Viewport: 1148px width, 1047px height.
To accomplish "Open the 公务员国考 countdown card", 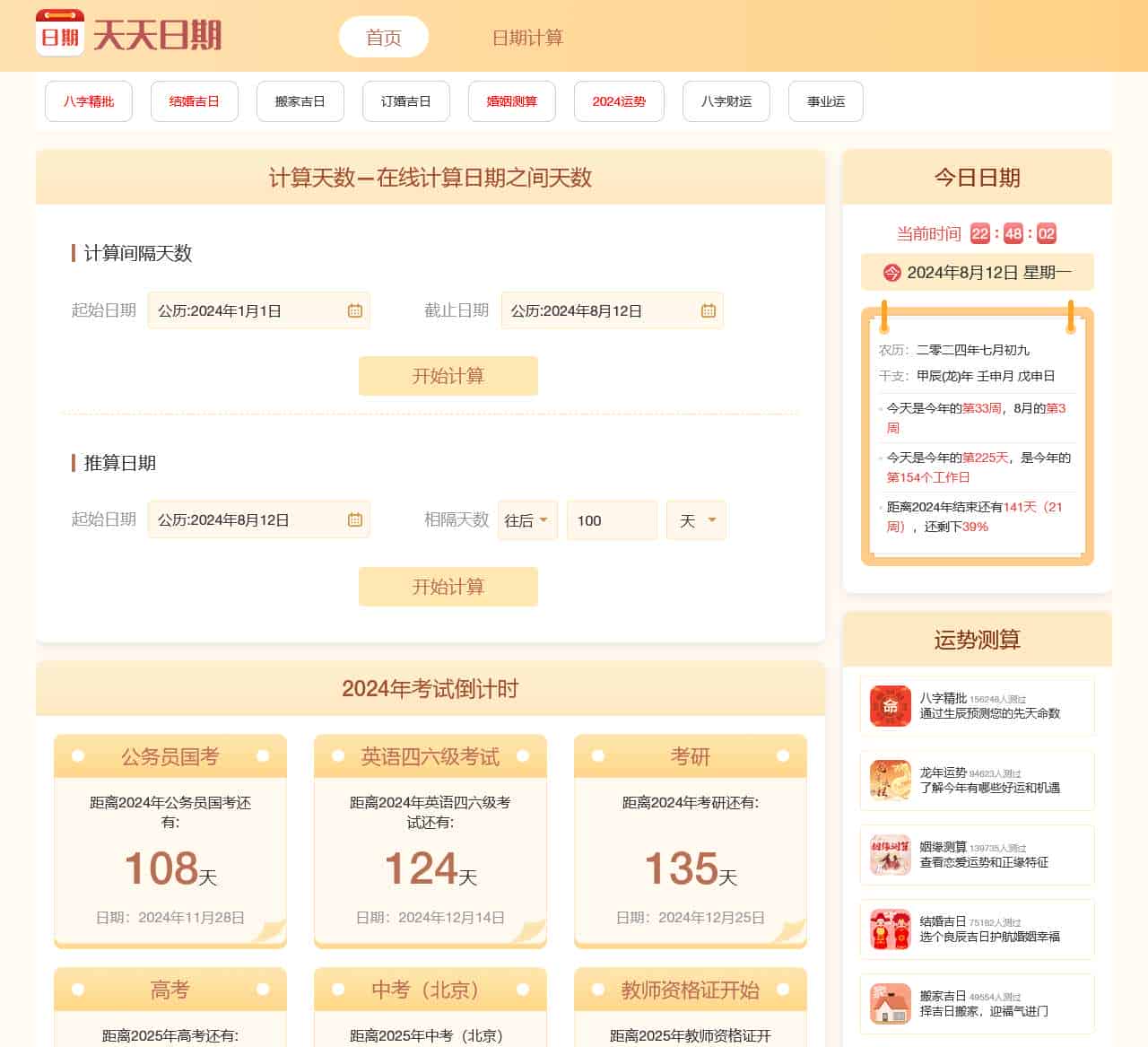I will click(x=170, y=842).
